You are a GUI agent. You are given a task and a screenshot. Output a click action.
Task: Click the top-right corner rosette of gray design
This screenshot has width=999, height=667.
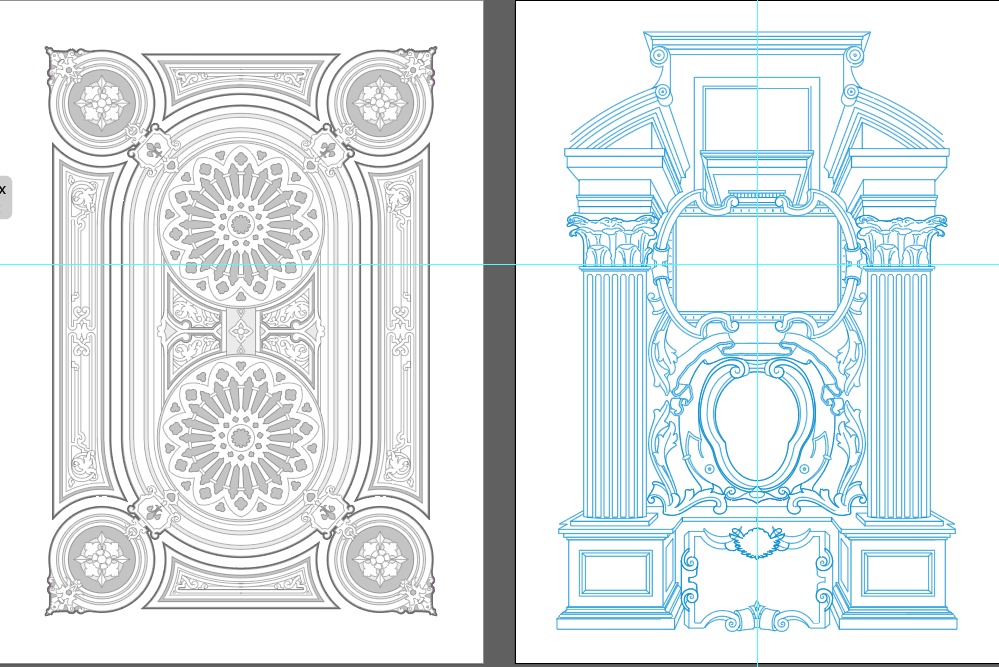tap(381, 102)
